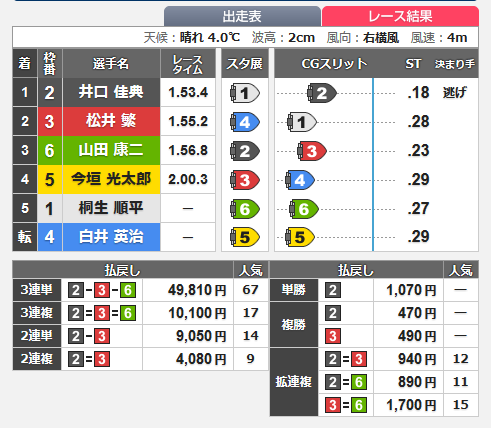Click the 3連単 row label

coord(37,290)
